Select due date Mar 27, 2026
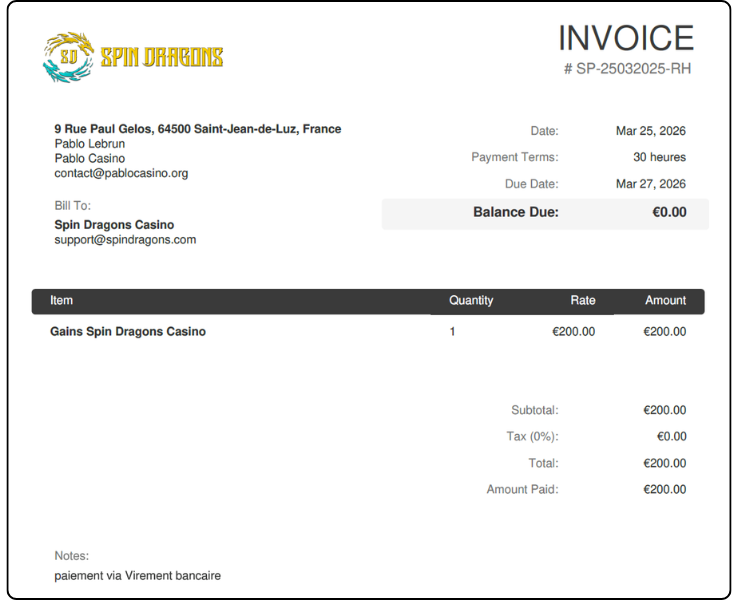 [x=650, y=184]
